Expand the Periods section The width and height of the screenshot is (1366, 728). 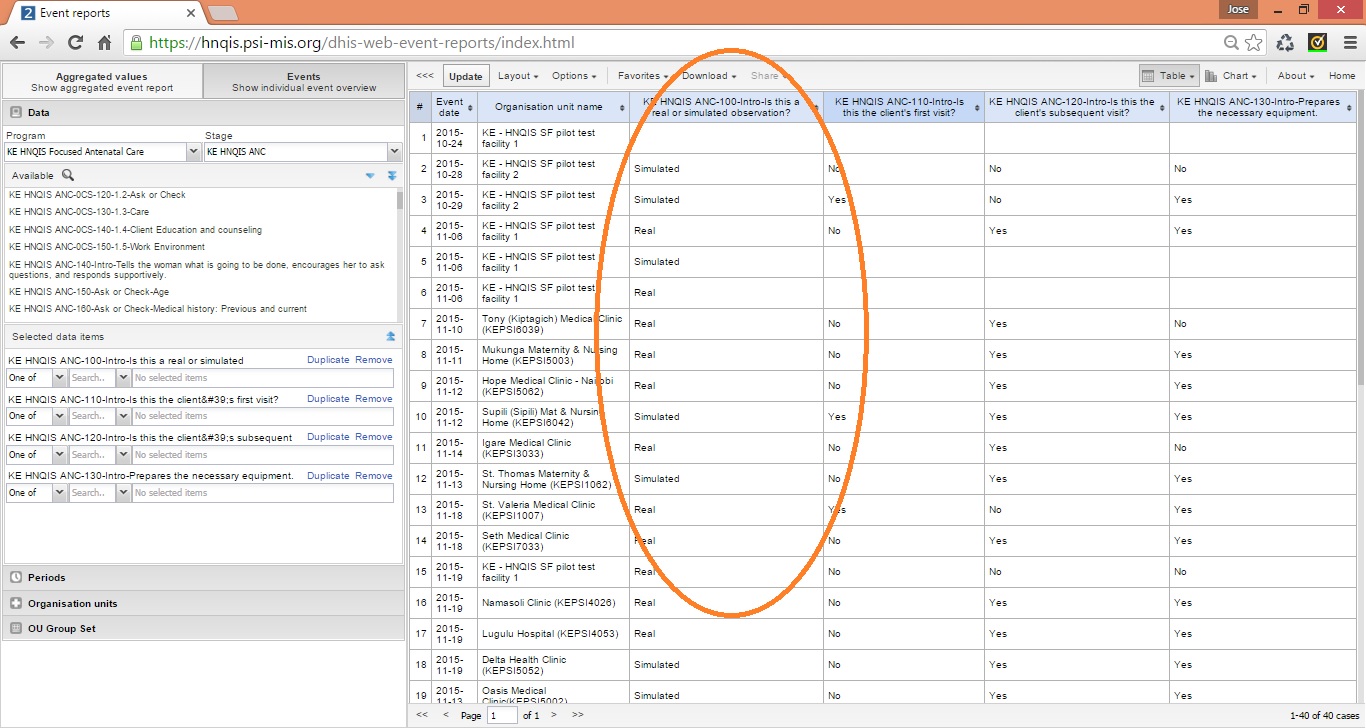point(46,577)
